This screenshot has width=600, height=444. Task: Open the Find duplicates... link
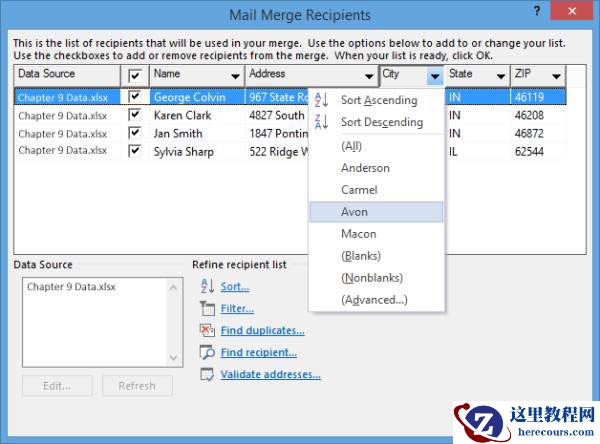click(262, 330)
